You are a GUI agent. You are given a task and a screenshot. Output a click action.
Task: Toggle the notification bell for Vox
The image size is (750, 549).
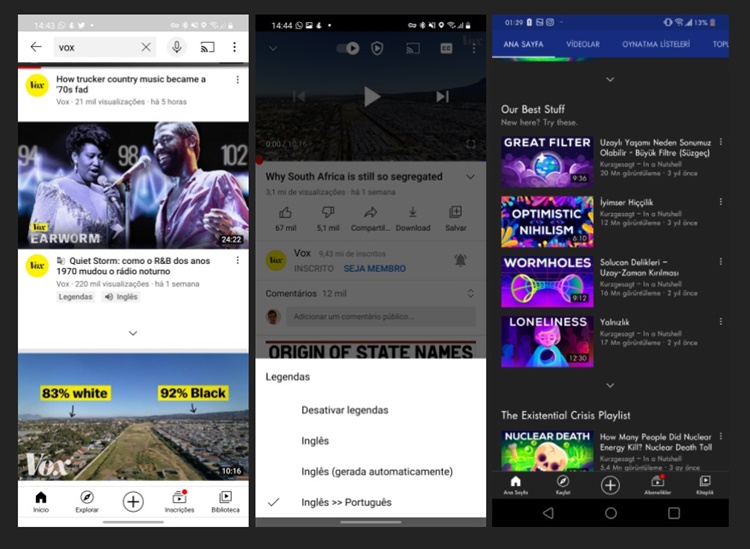(x=460, y=260)
